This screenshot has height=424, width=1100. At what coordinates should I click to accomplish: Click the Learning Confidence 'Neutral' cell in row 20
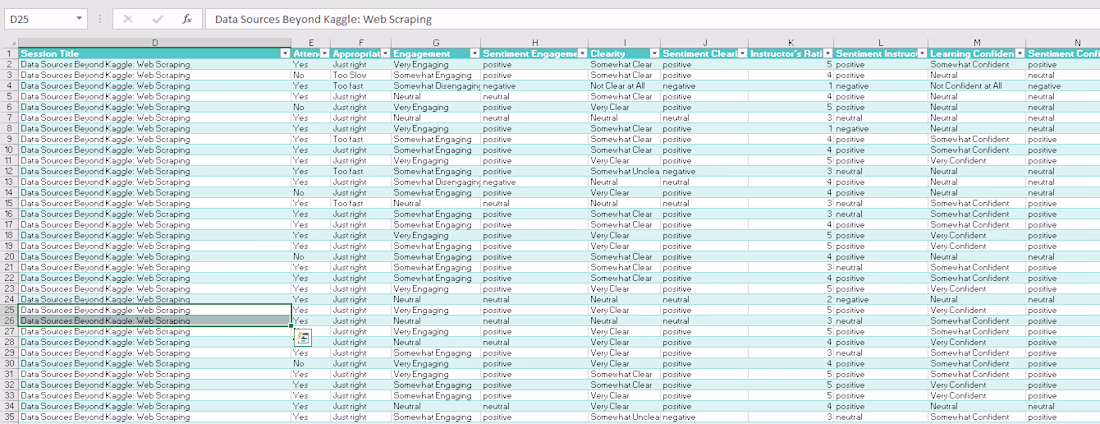[977, 257]
